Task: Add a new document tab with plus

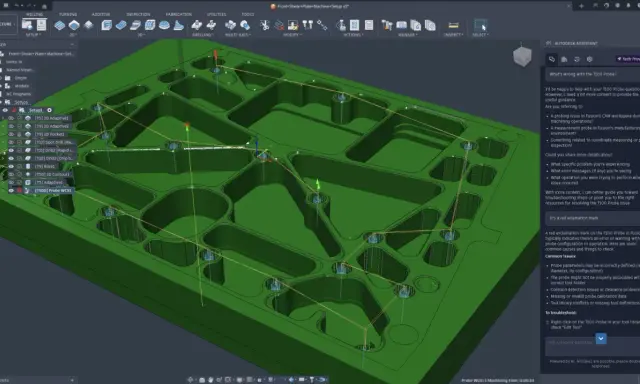Action: coord(581,6)
